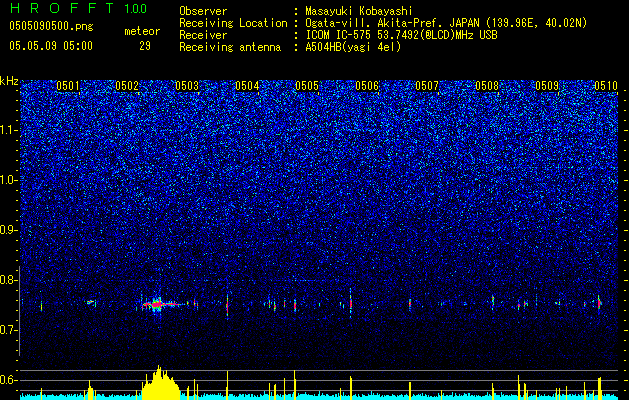
Task: Click the 0508 time marker
Action: [487, 85]
